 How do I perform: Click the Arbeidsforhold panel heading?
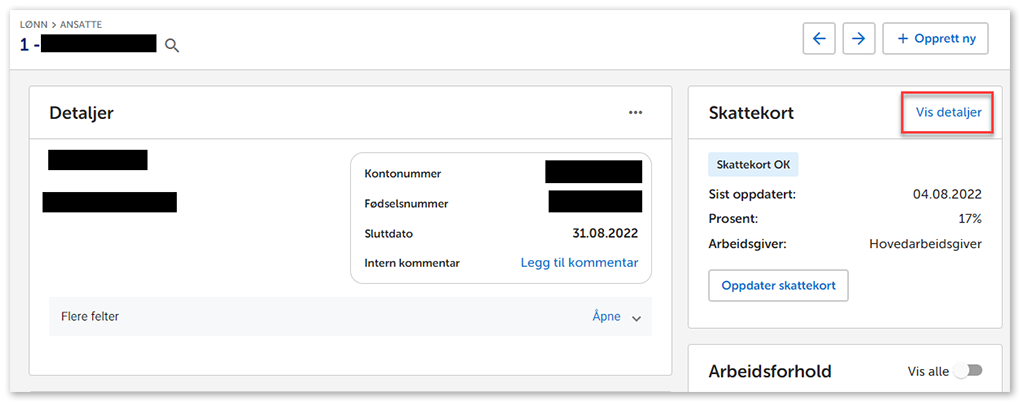pos(770,371)
